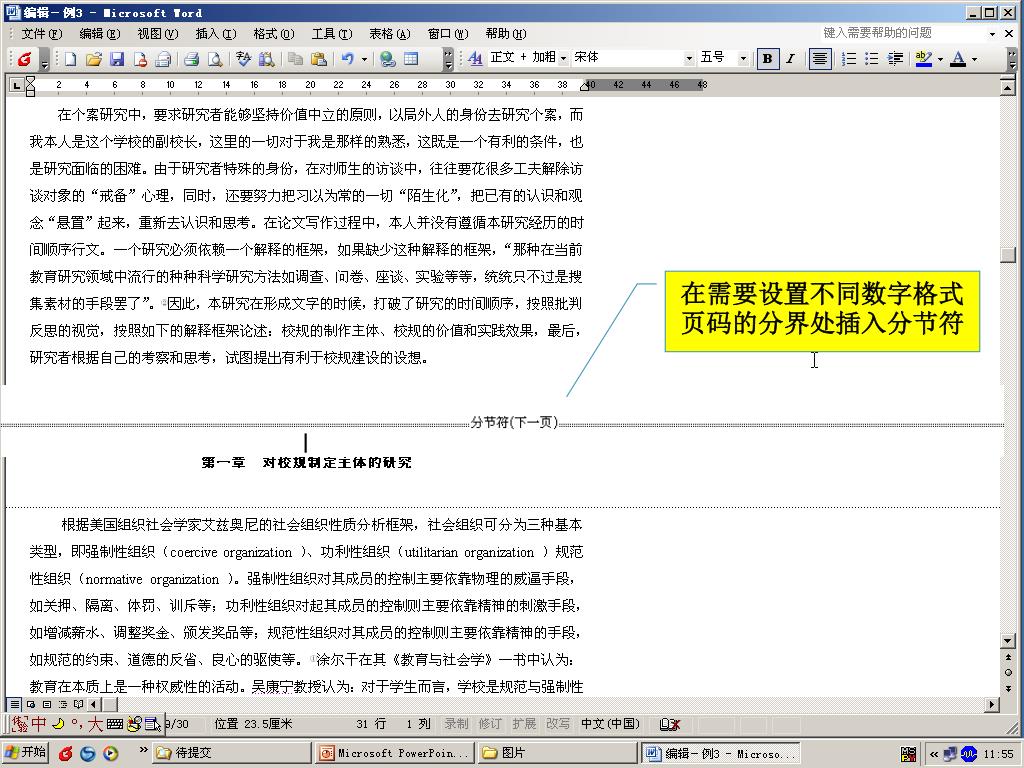Click the Research binoculars book icon
The height and width of the screenshot is (768, 1024).
click(266, 59)
